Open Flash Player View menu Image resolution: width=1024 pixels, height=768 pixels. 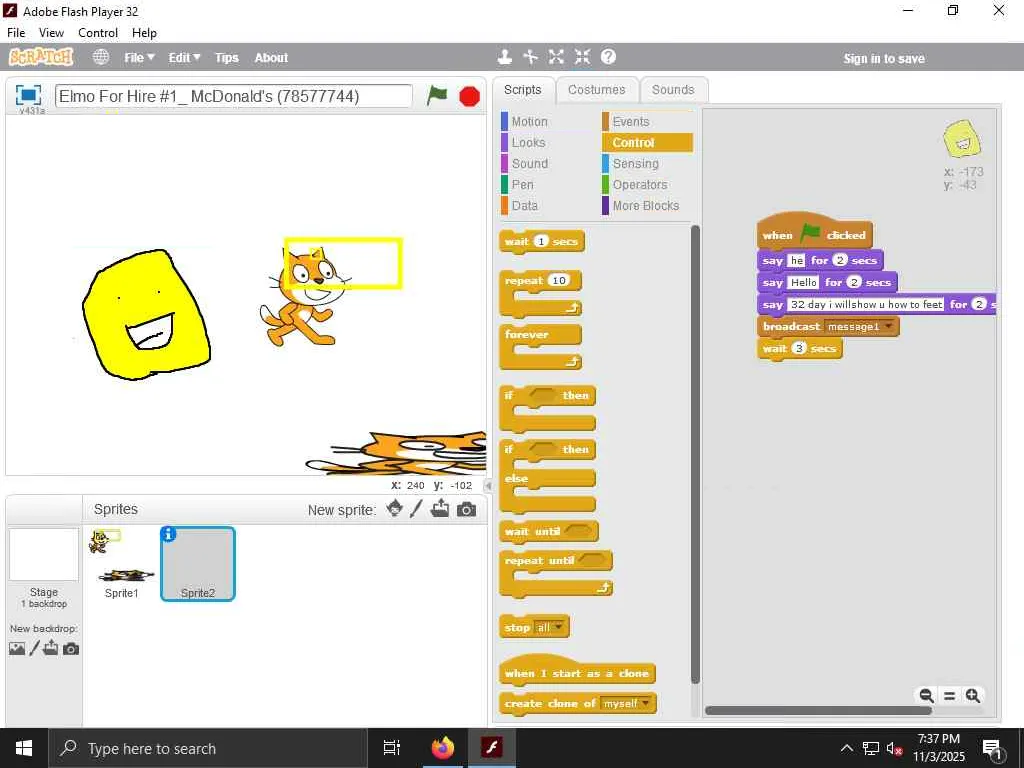coord(51,33)
